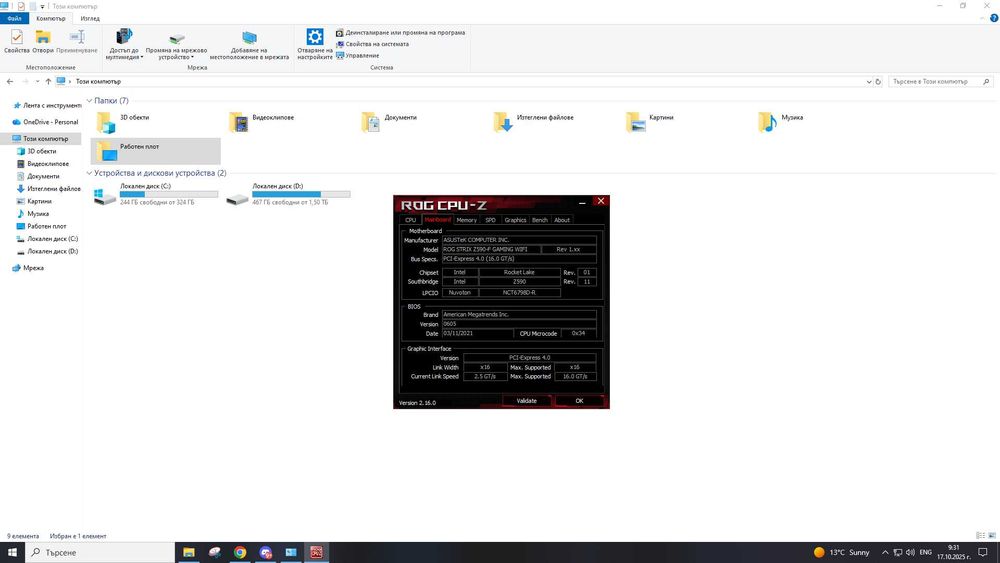
Task: Open Google Chrome from the taskbar
Action: [240, 552]
